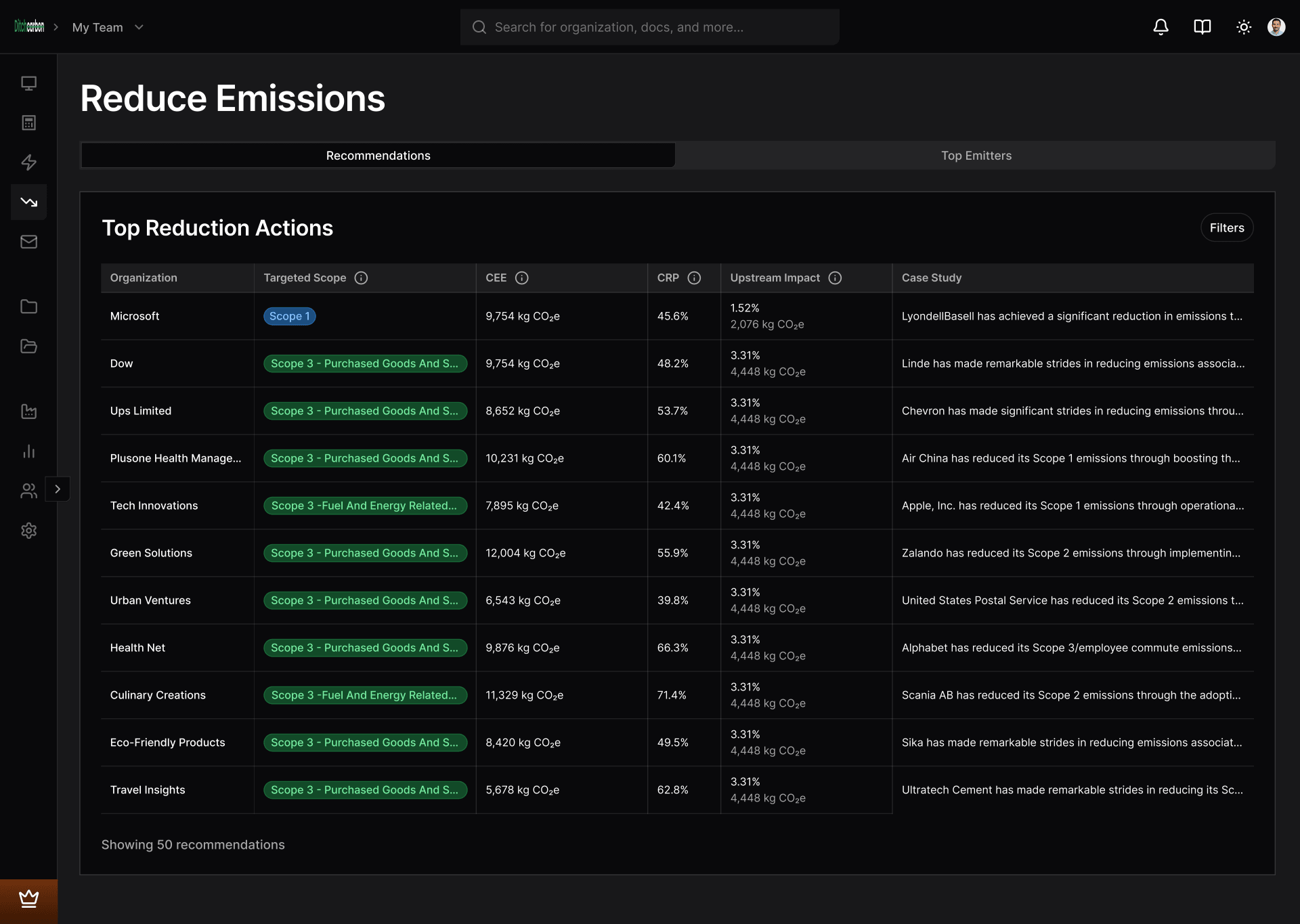Screen dimensions: 1300x924
Task: Click the 12,004 kg CO₂e CEE value
Action: coord(525,553)
